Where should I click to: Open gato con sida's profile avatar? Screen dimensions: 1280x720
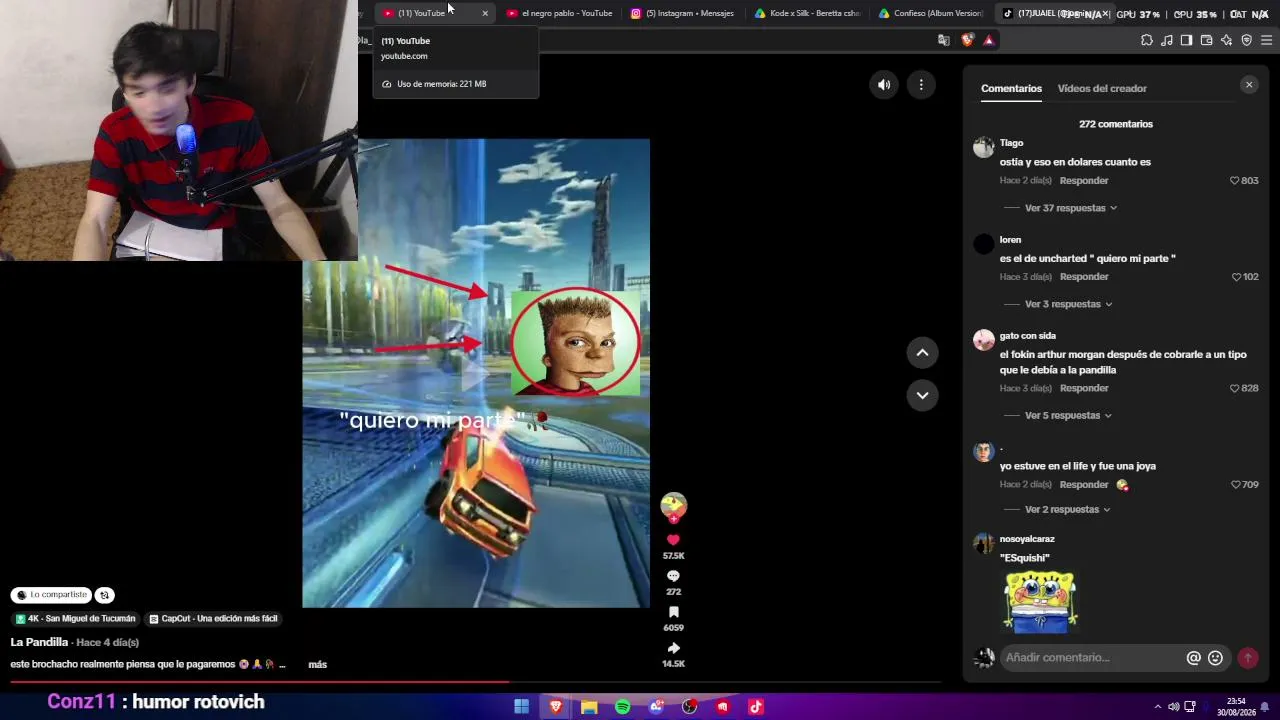984,340
